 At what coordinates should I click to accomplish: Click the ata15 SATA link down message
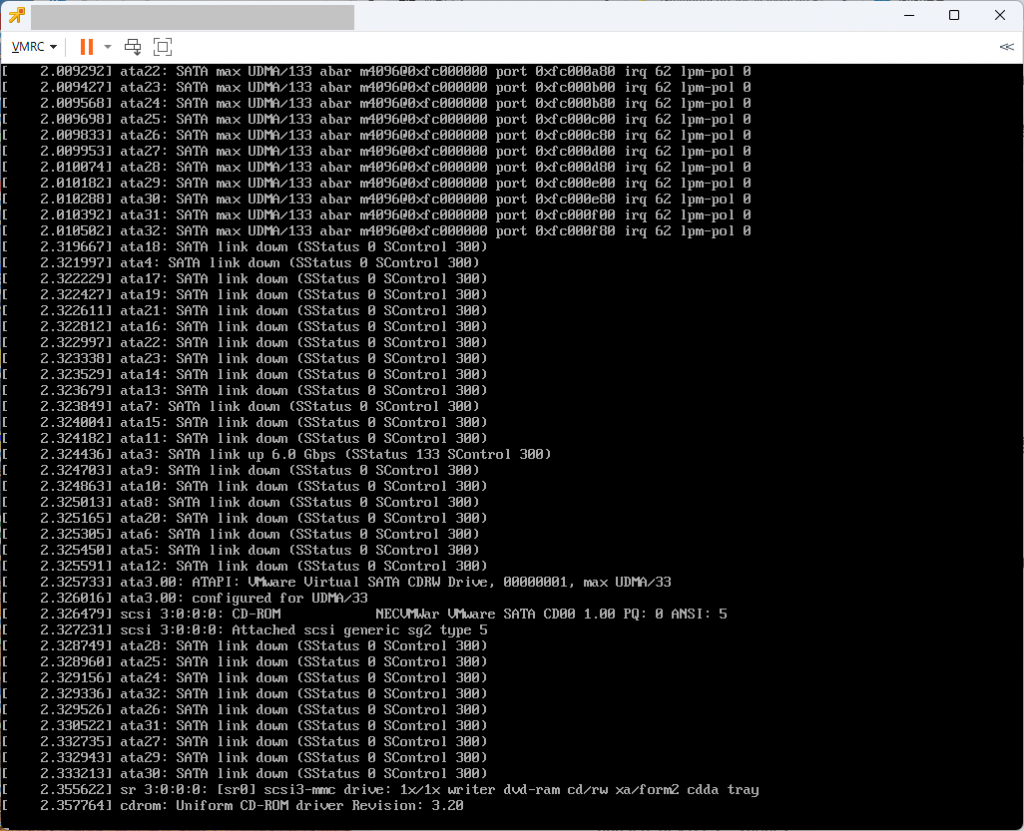coord(245,423)
